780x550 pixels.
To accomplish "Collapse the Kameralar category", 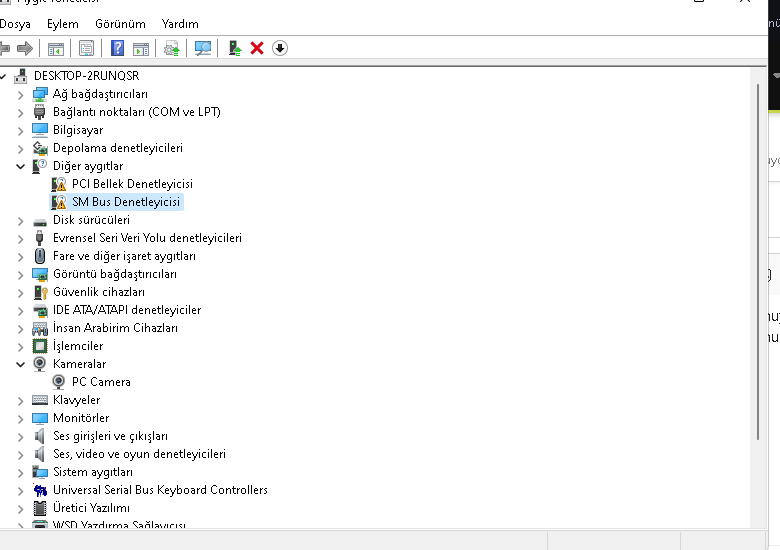I will click(x=20, y=364).
